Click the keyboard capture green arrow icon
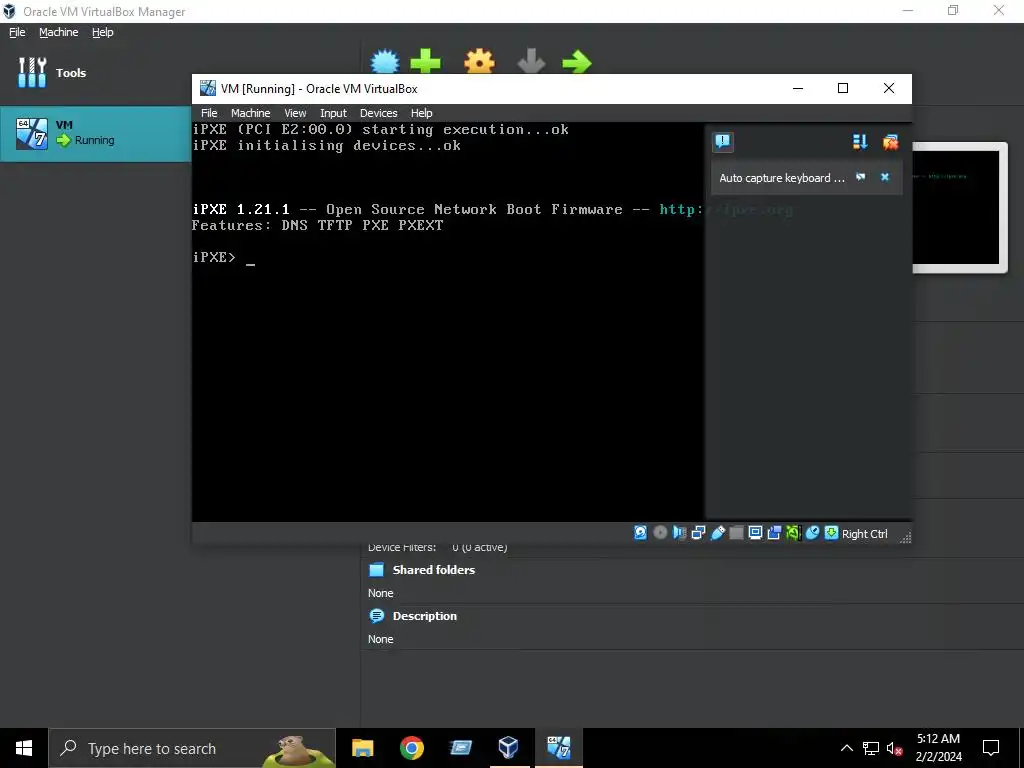Viewport: 1024px width, 768px height. coord(831,533)
